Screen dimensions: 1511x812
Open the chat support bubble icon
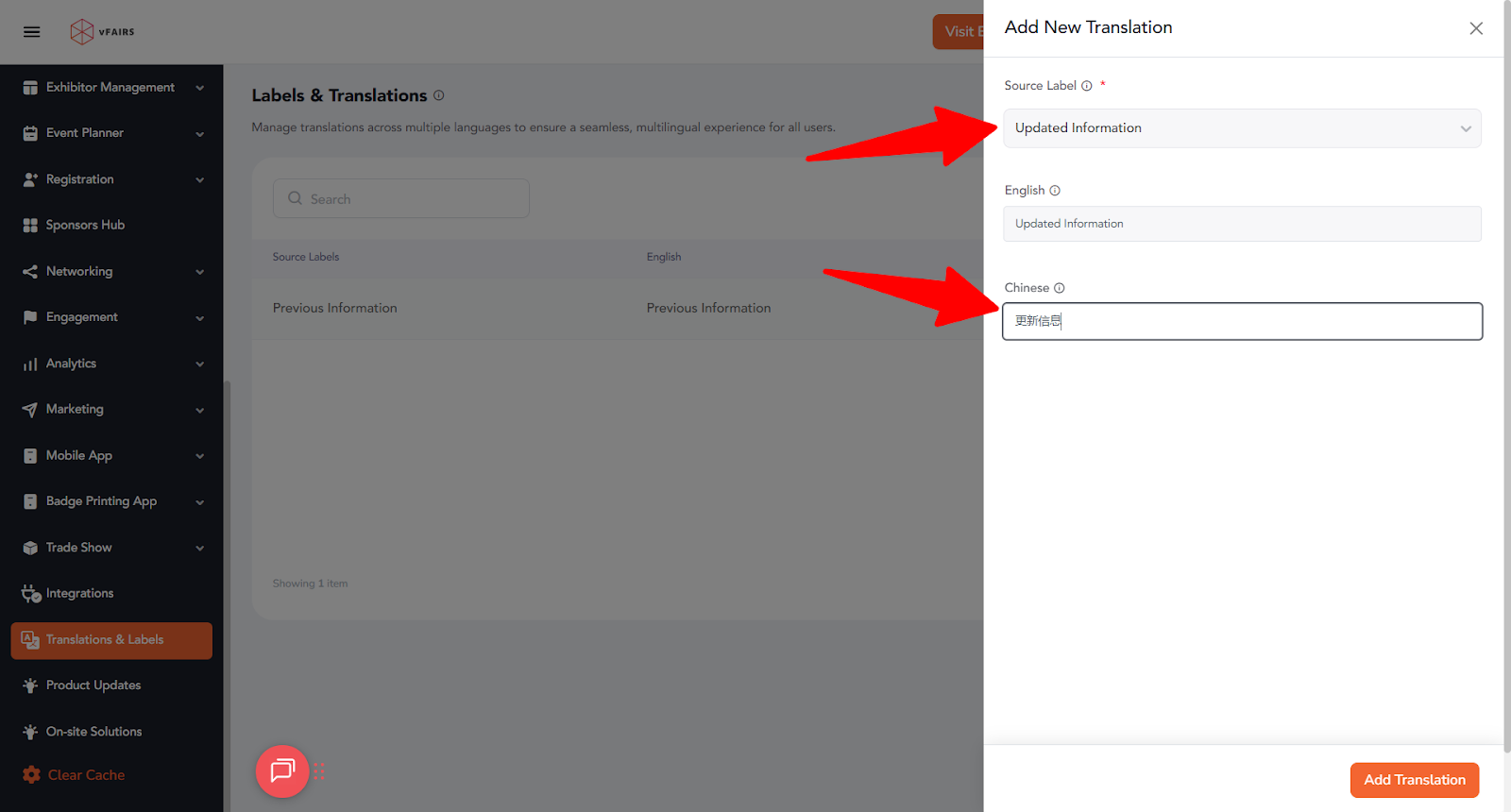[282, 771]
